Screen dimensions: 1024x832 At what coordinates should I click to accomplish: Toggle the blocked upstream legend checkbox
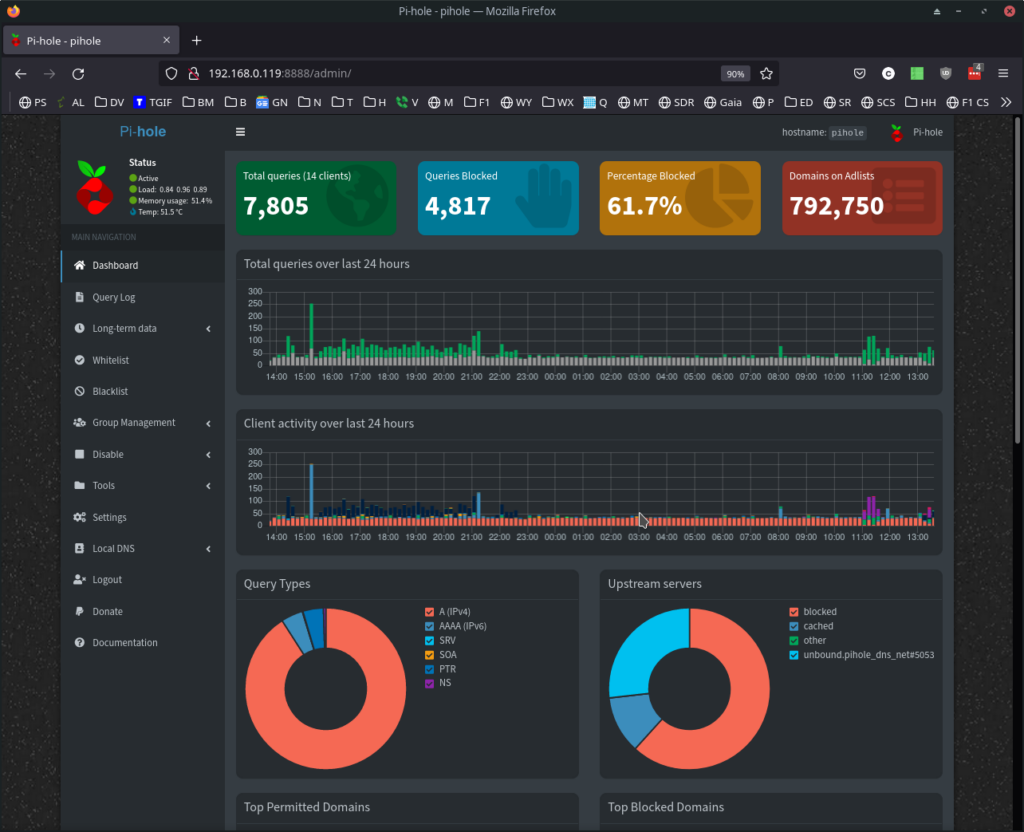click(x=793, y=612)
